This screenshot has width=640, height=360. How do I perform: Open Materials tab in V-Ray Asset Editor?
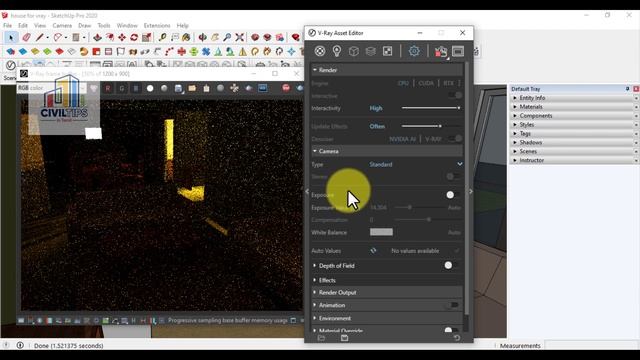point(320,51)
